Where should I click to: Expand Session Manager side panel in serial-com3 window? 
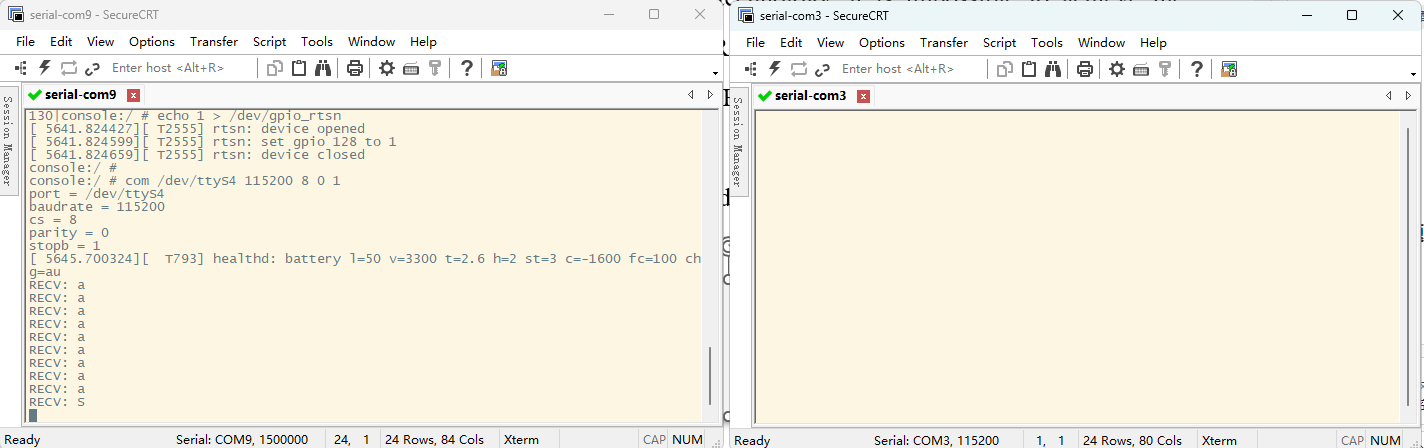[738, 141]
